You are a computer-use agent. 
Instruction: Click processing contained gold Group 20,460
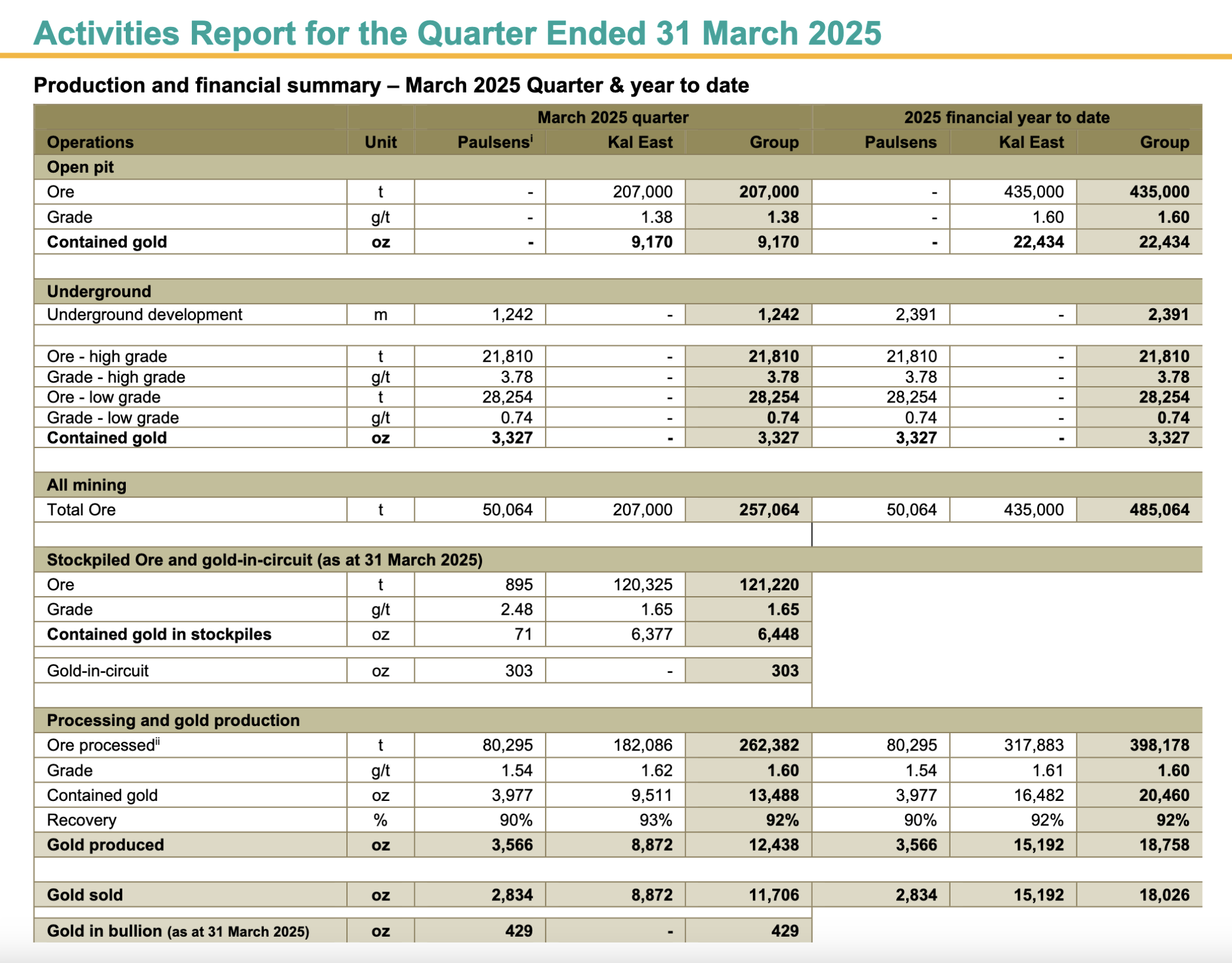(1164, 795)
